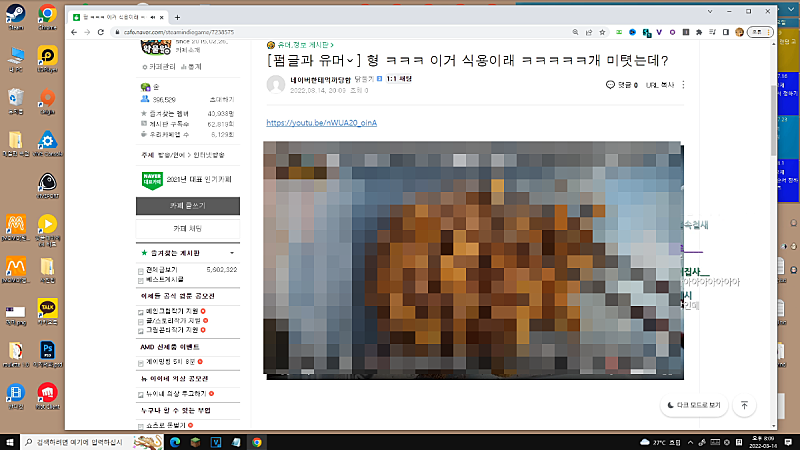This screenshot has width=800, height=450.
Task: Open LDPlayer desktop shortcut
Action: (47, 59)
